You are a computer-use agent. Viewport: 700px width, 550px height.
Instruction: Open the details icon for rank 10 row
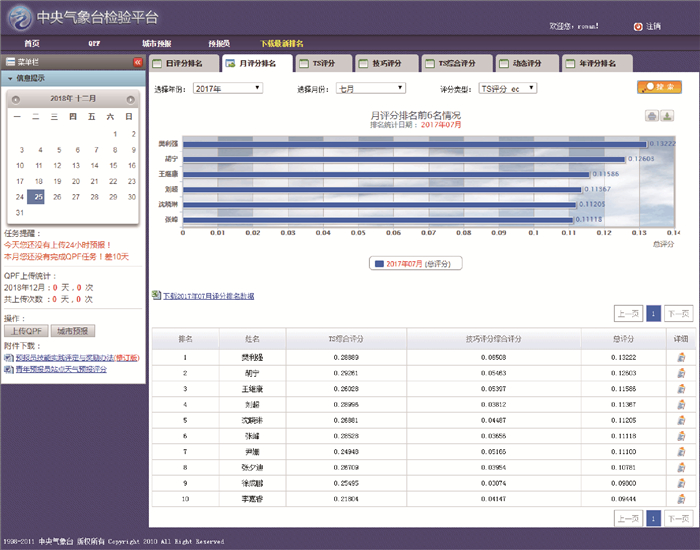(x=680, y=497)
